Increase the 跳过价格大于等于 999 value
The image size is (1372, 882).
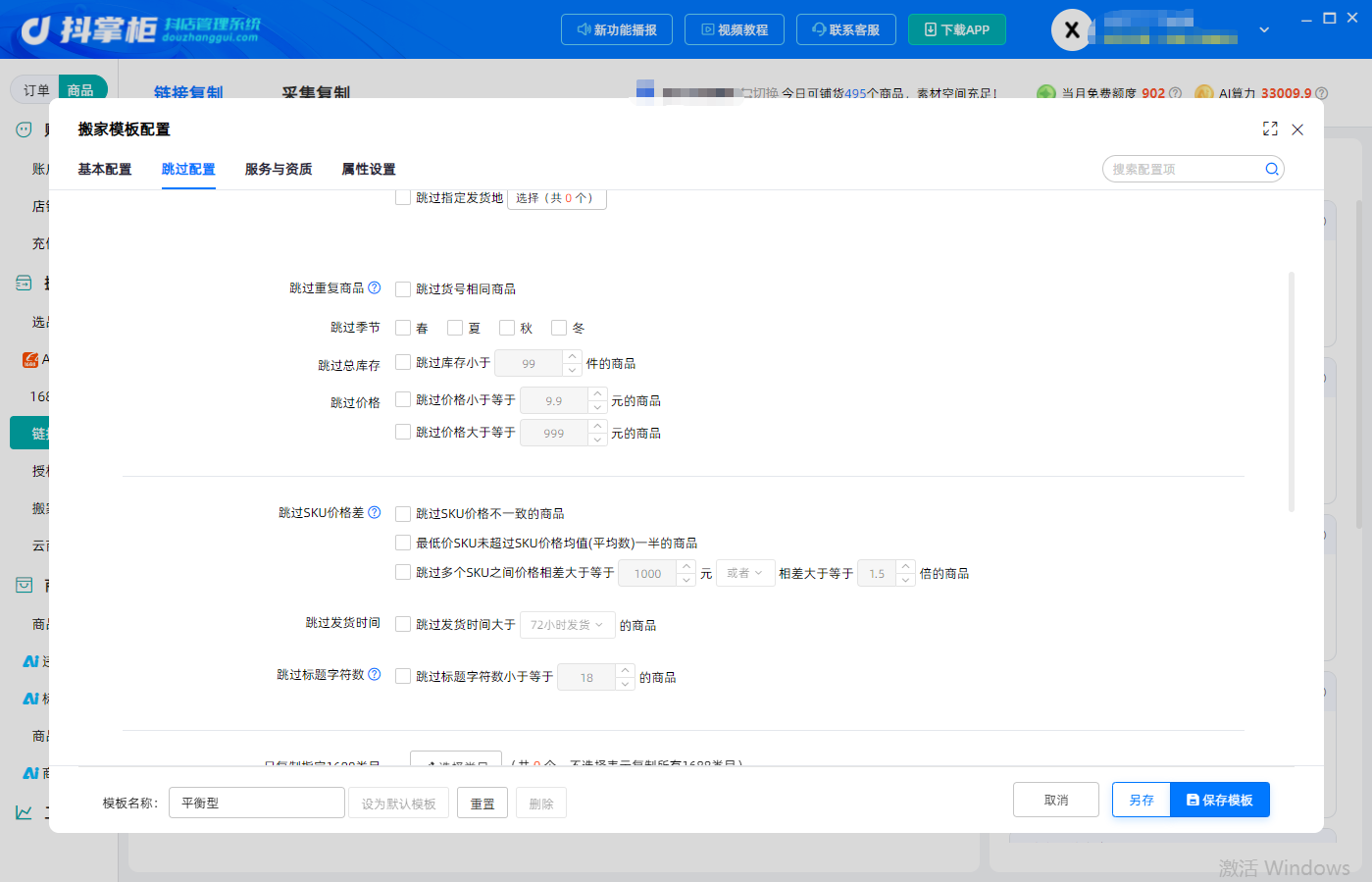point(597,427)
